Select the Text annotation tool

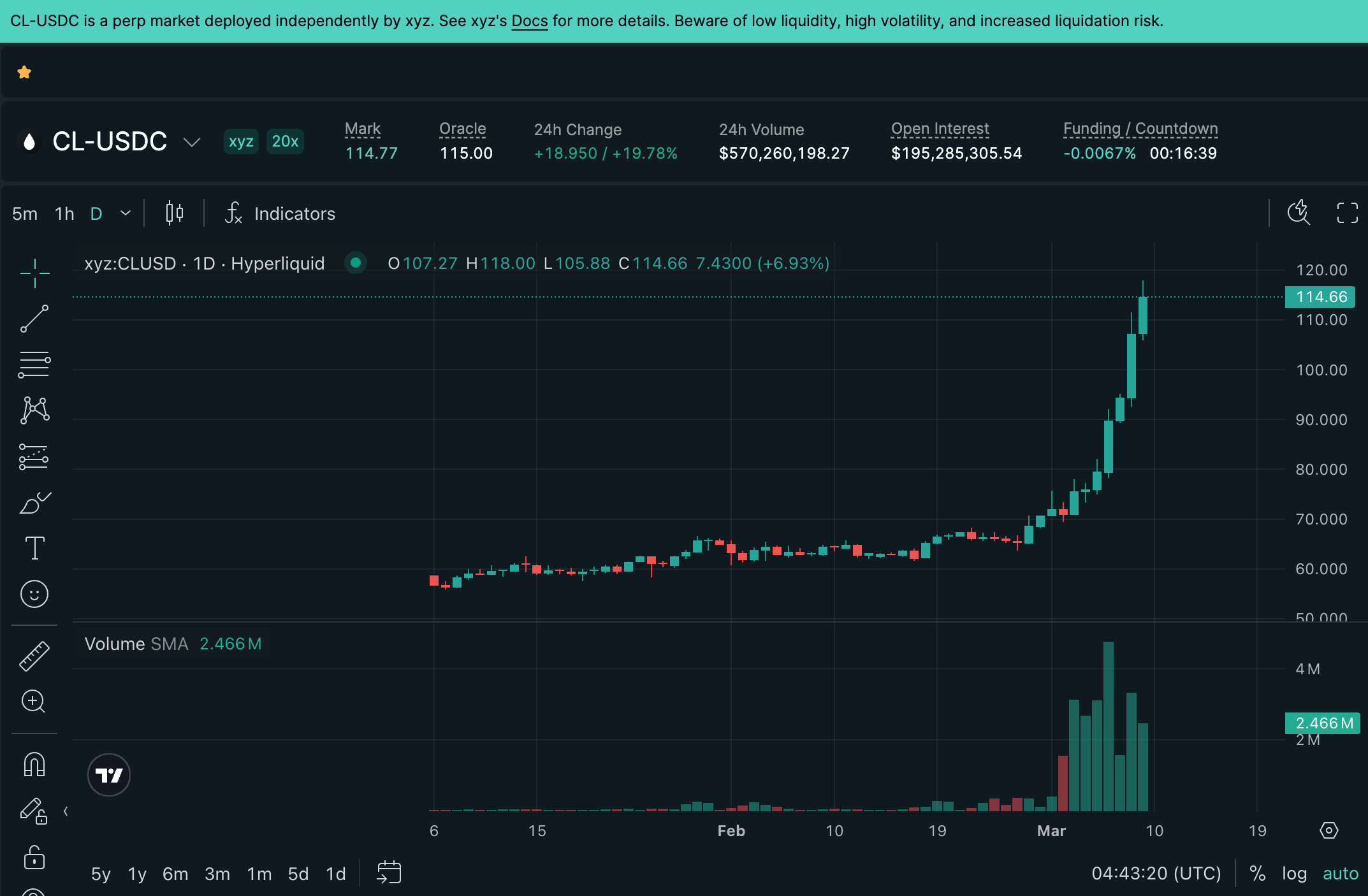tap(34, 548)
